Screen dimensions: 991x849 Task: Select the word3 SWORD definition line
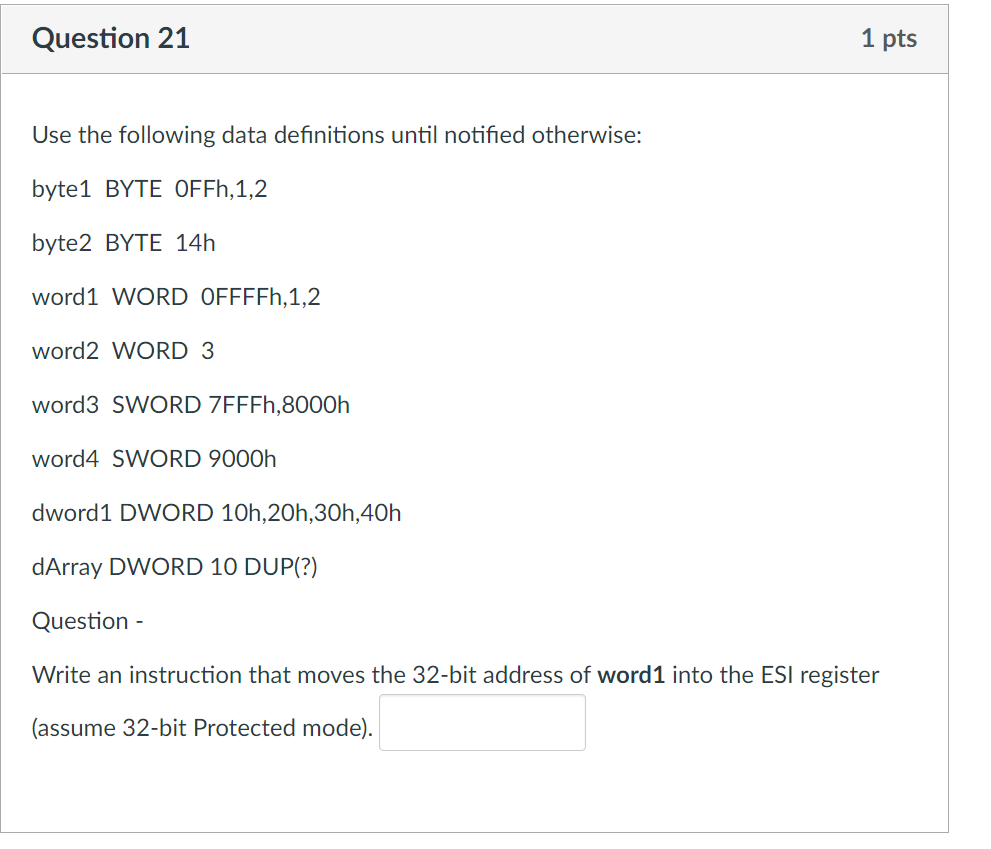[x=190, y=404]
